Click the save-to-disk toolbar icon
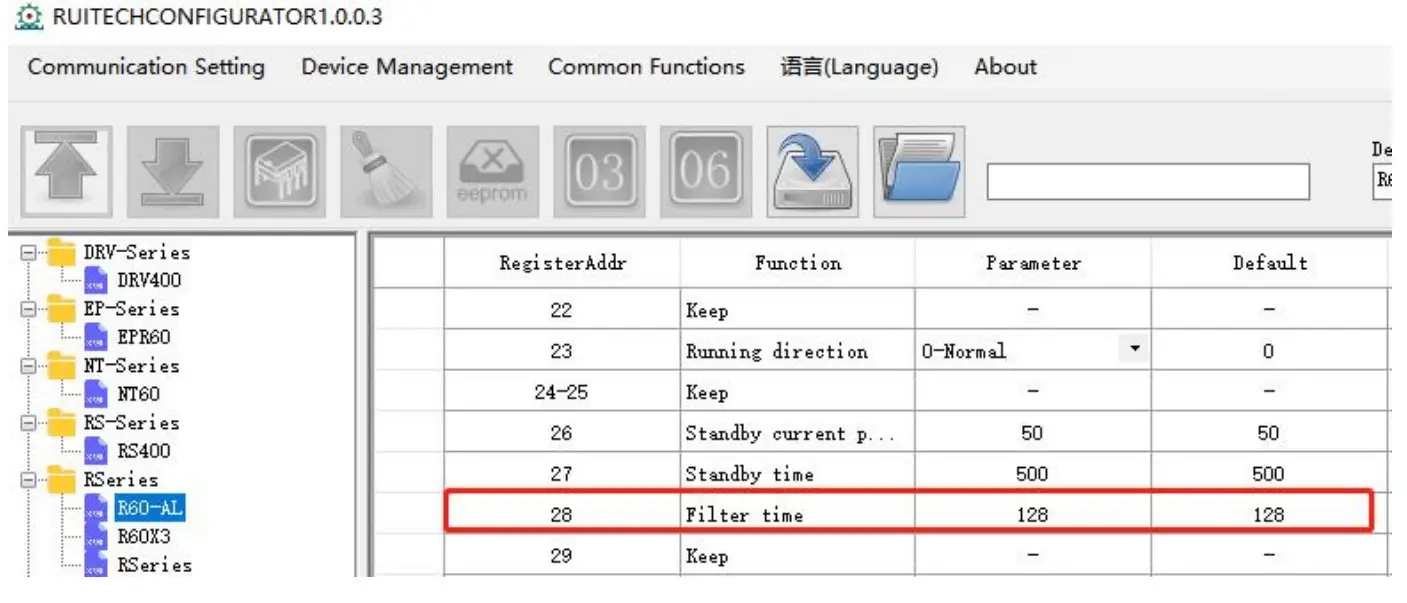The width and height of the screenshot is (1407, 603). click(x=812, y=172)
